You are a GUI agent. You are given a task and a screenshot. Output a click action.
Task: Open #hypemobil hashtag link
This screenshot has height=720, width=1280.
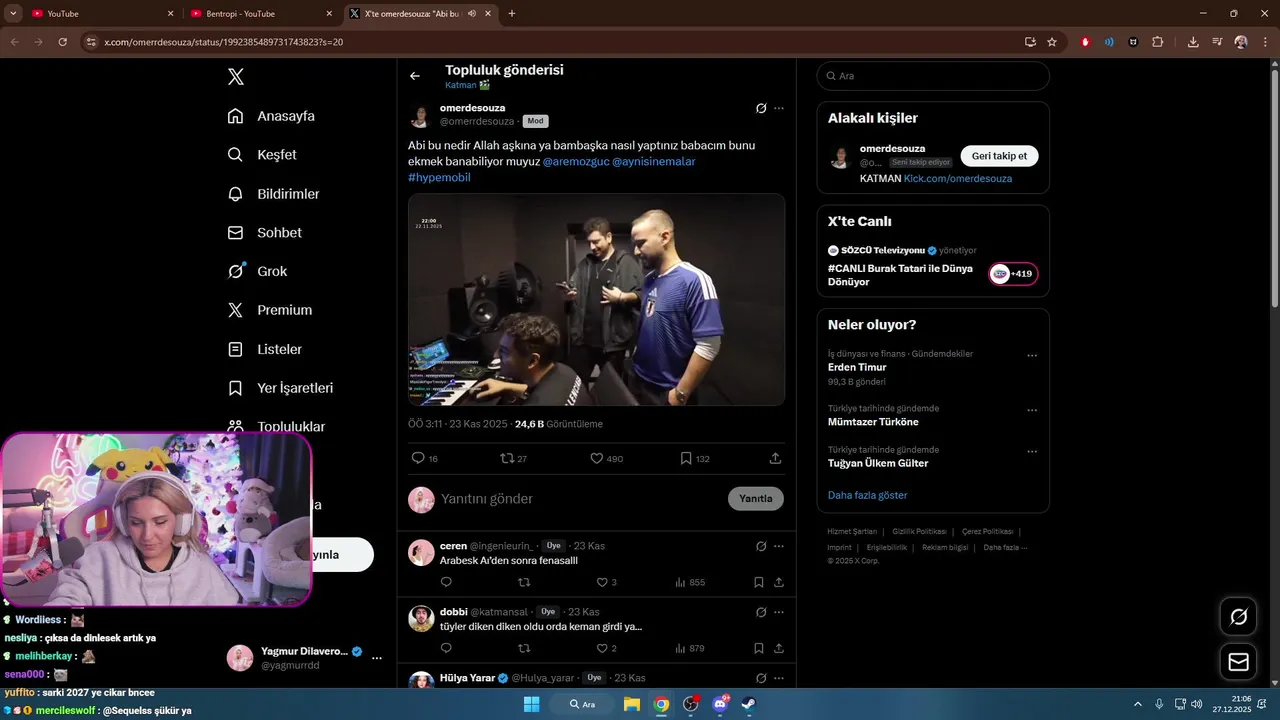pos(439,177)
